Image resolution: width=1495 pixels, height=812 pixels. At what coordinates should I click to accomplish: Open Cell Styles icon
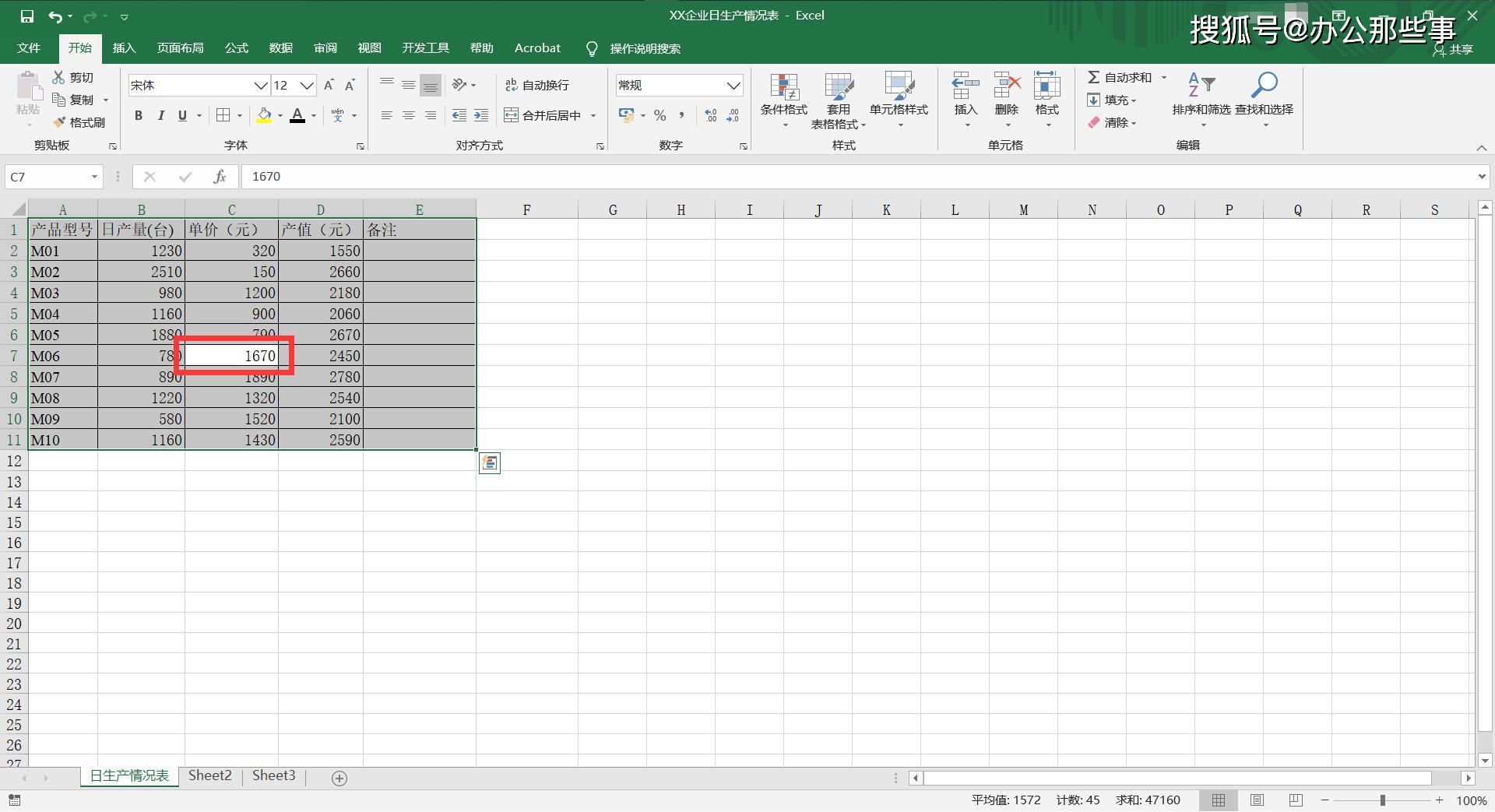(x=899, y=86)
